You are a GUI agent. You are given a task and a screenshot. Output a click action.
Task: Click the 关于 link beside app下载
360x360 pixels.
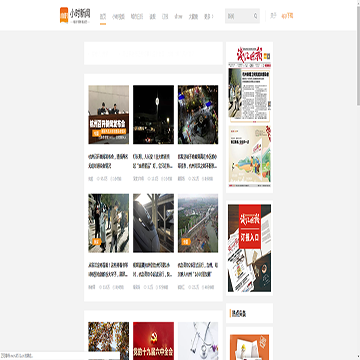click(x=273, y=16)
